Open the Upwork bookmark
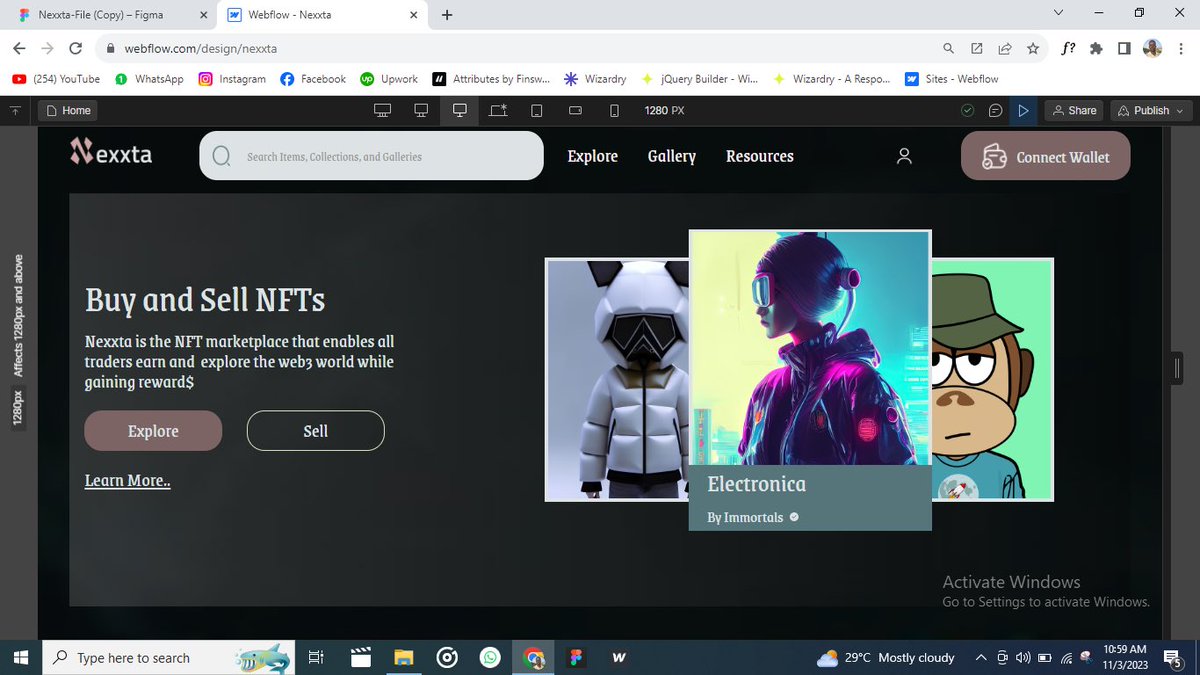Viewport: 1200px width, 675px height. (x=389, y=79)
